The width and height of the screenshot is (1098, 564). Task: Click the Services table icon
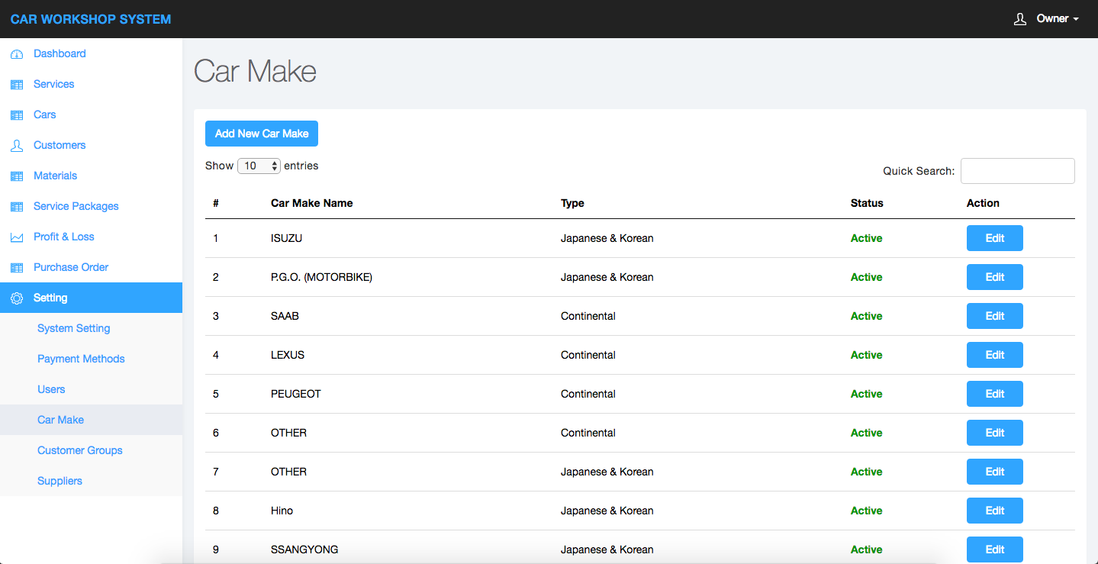17,85
